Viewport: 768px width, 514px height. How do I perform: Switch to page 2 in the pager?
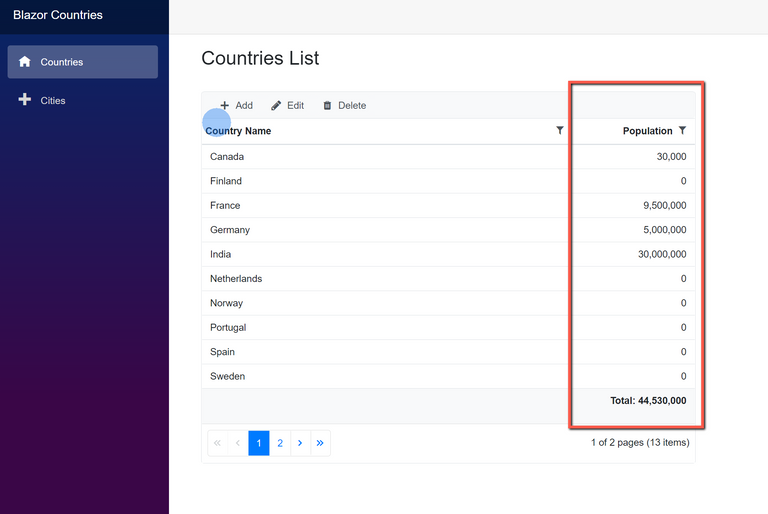click(280, 443)
